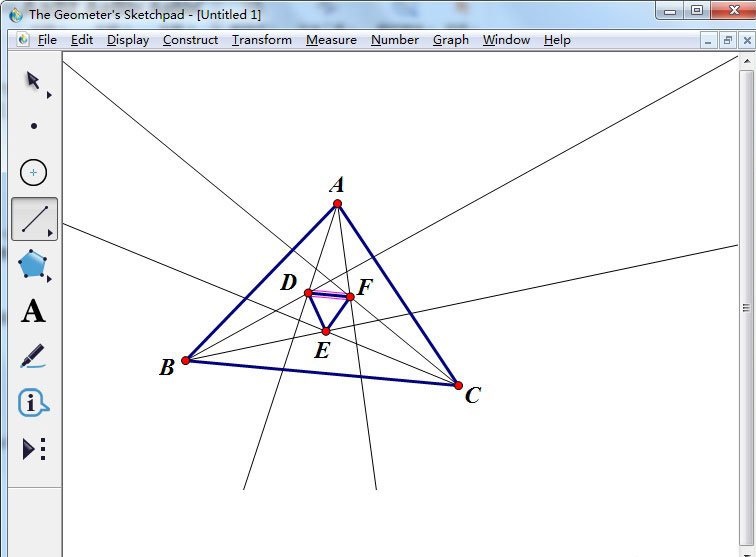Select the Straightedge segment tool
Viewport: 756px width, 557px height.
point(34,218)
